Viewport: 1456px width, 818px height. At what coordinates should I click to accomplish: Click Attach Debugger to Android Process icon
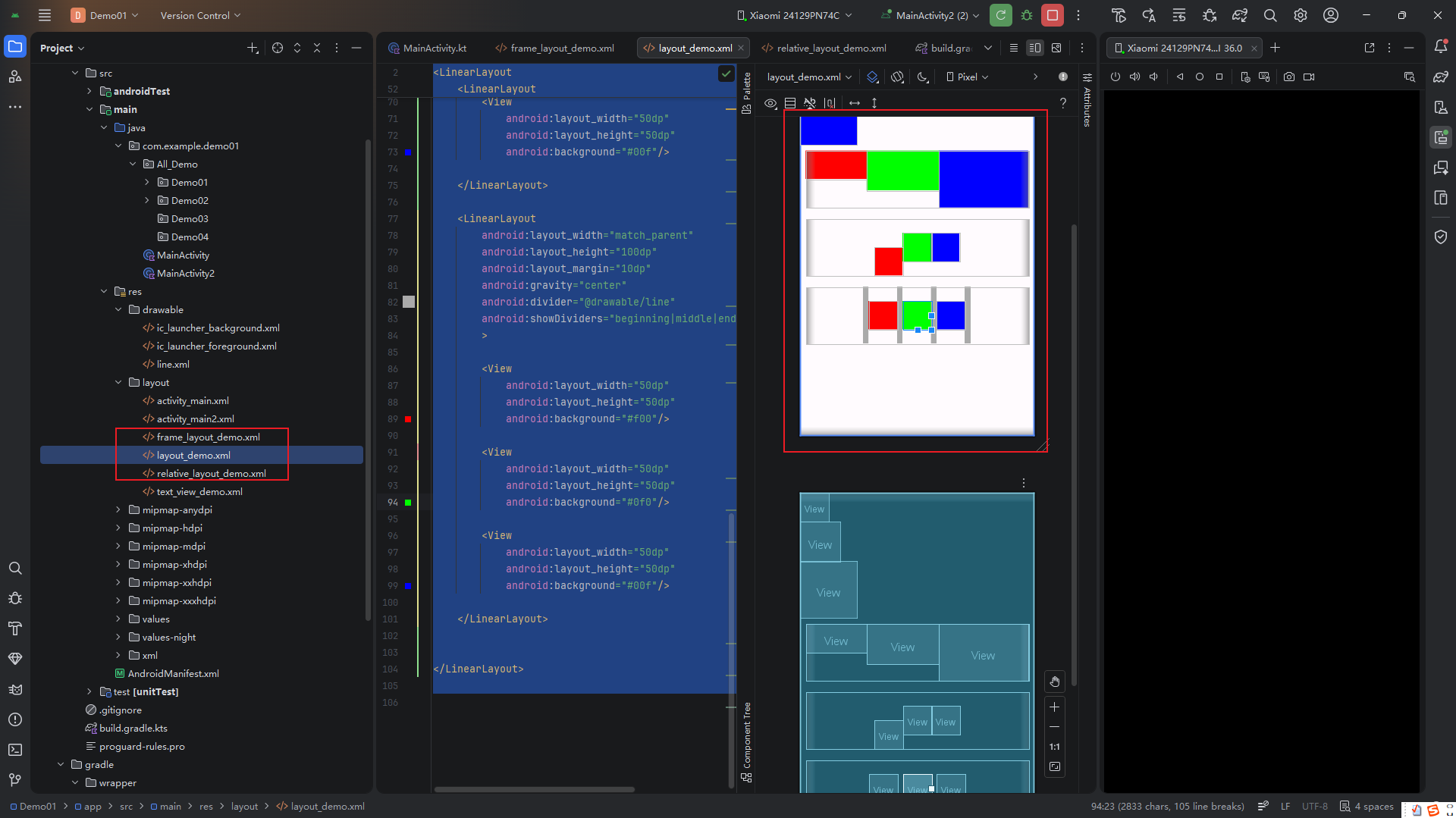[1210, 15]
